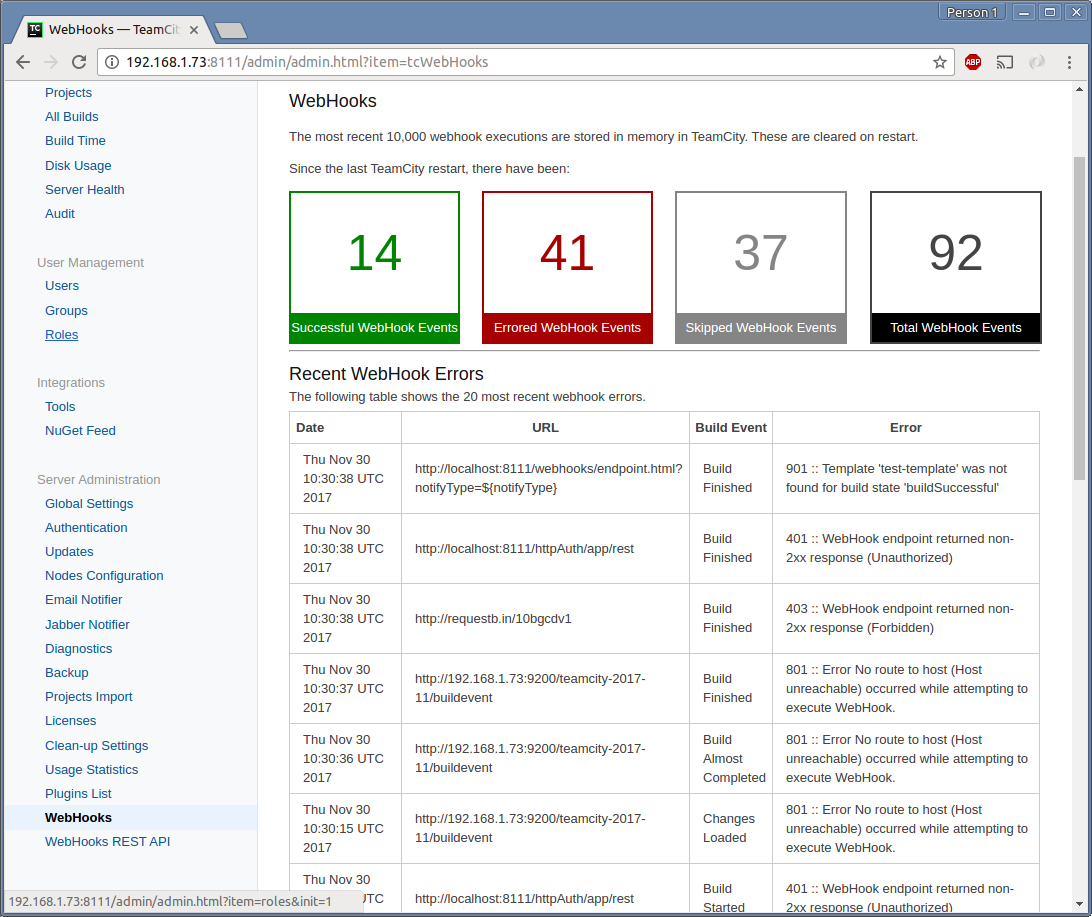
Task: Focus the address bar URL field
Action: 526,62
